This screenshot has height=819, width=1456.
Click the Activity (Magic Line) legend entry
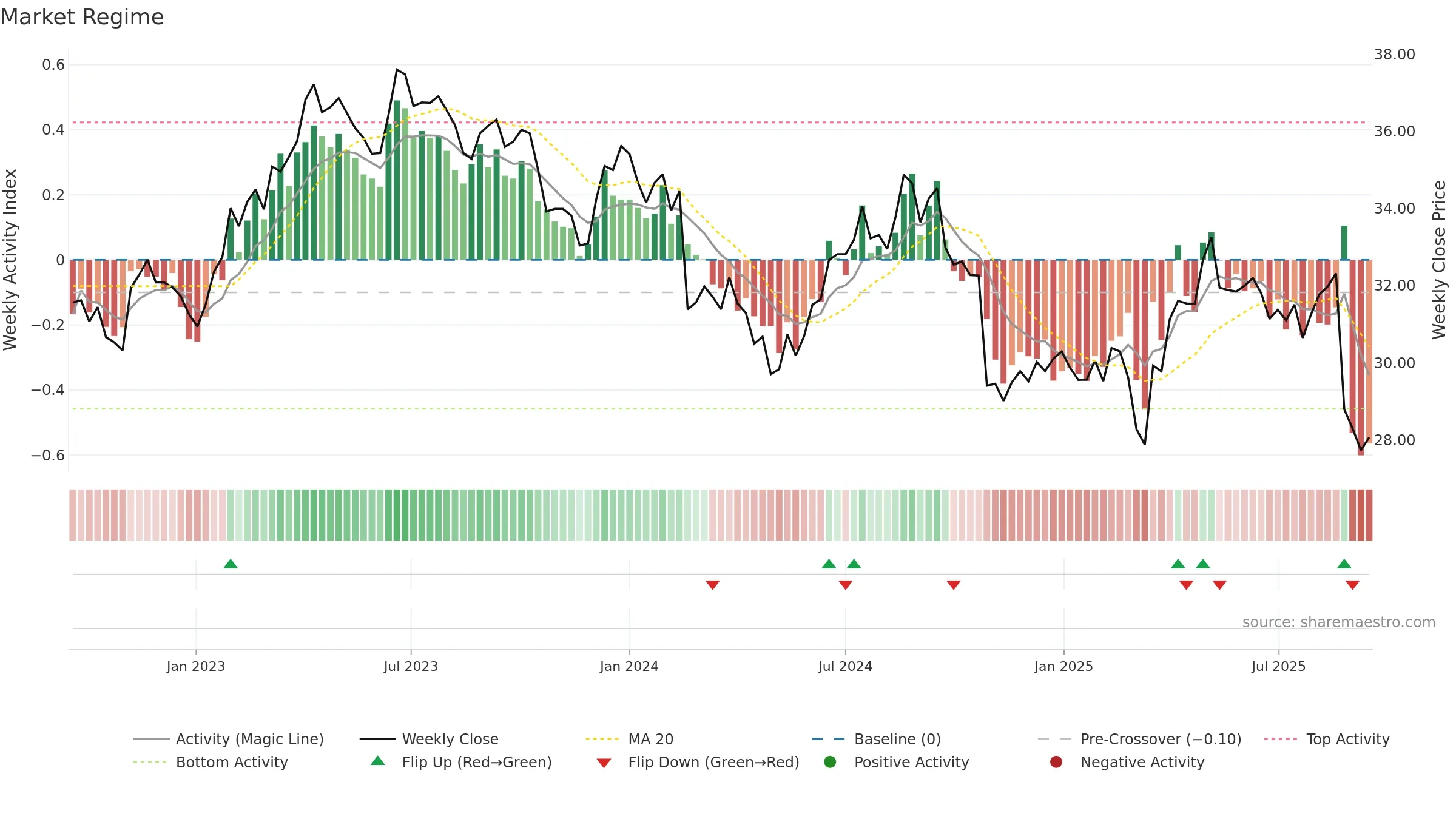click(229, 739)
